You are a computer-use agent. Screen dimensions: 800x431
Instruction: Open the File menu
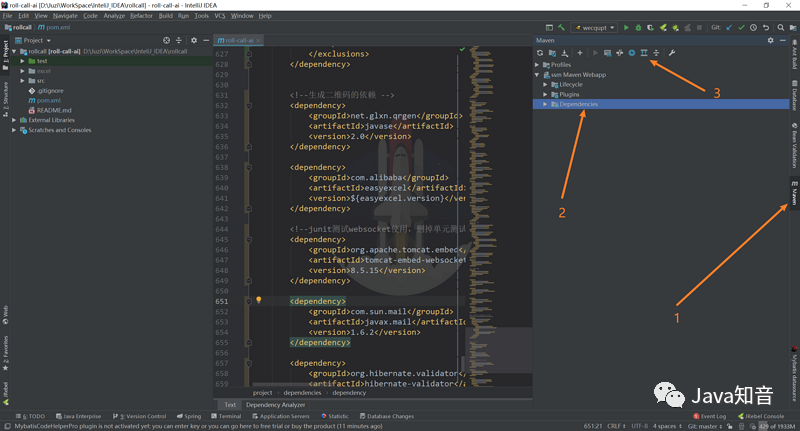7,16
